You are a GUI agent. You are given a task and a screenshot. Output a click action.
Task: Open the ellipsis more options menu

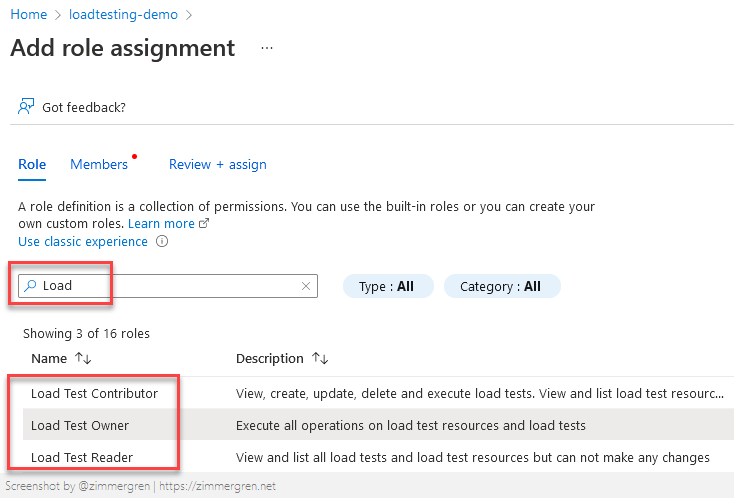pyautogui.click(x=266, y=48)
